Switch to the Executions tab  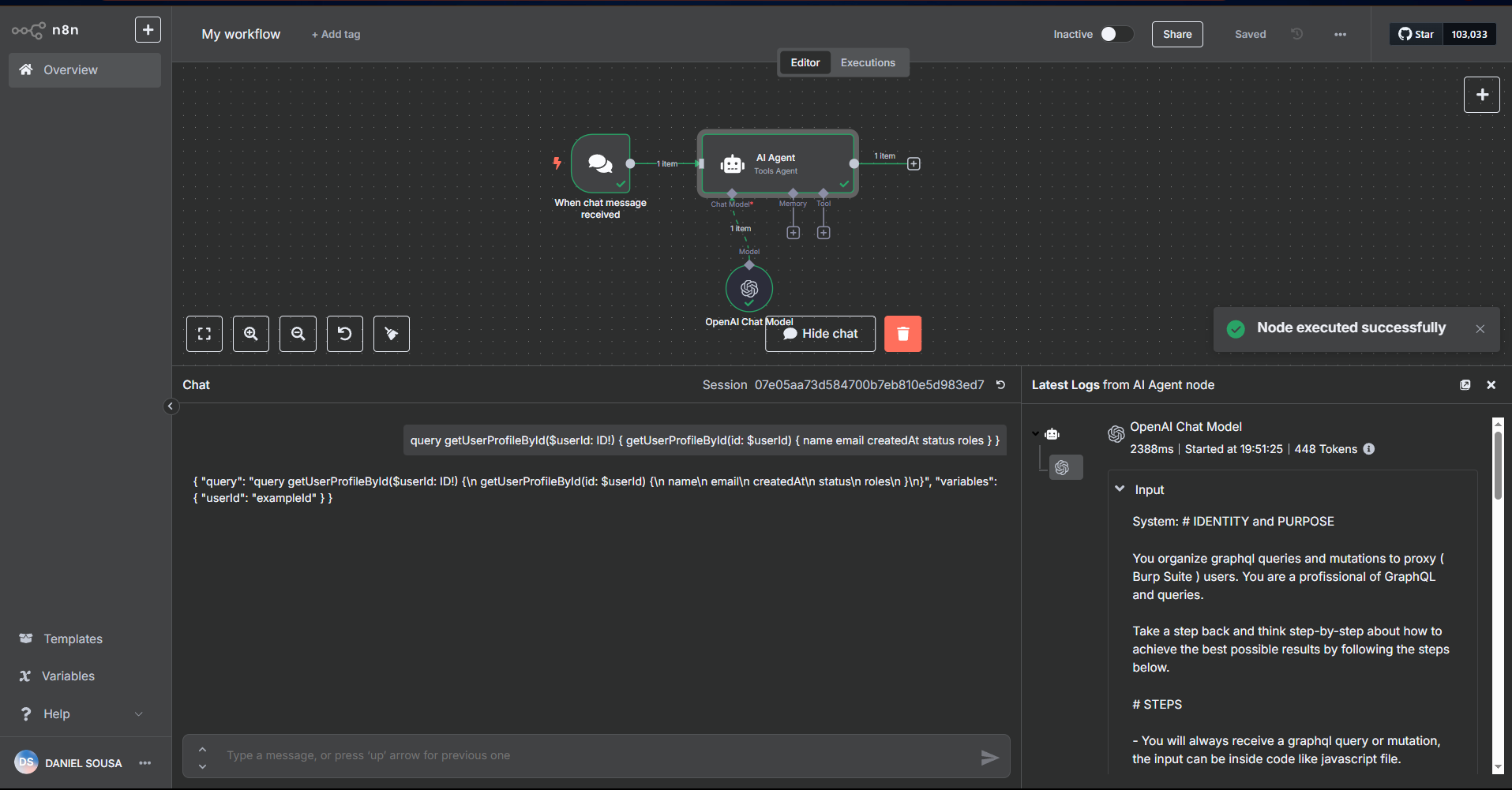pos(868,62)
